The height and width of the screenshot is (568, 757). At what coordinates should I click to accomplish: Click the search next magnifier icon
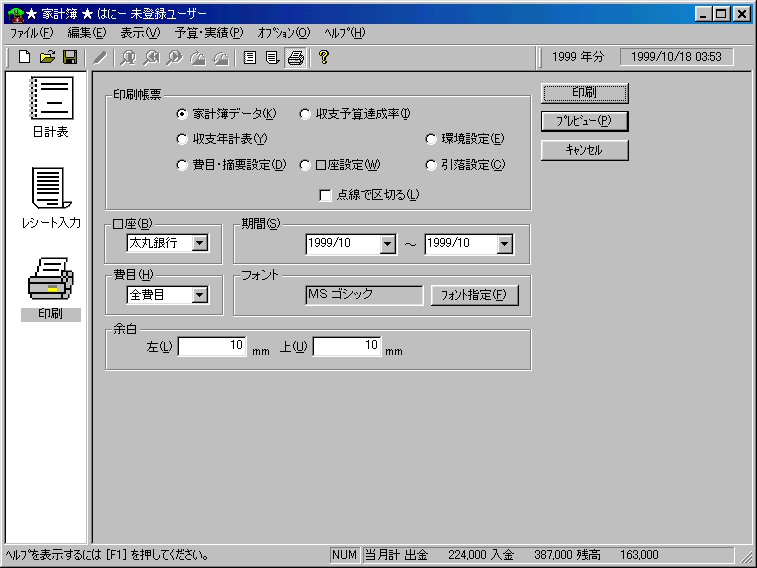point(174,57)
